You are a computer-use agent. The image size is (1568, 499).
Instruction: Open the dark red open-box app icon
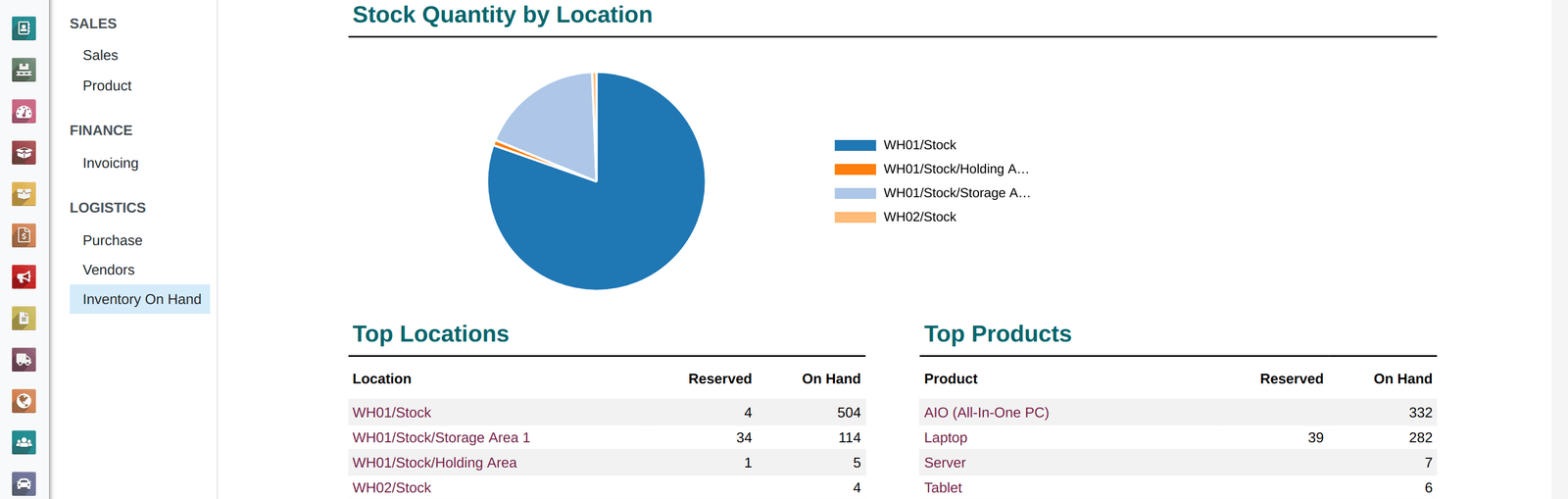(x=24, y=153)
